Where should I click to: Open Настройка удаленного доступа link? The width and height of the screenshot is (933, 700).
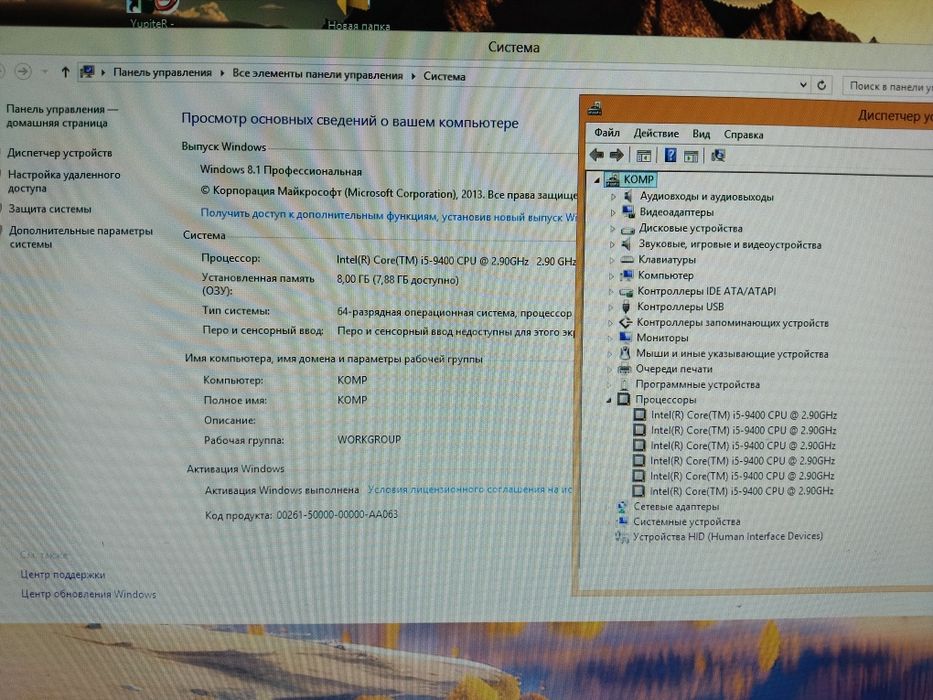pyautogui.click(x=64, y=181)
